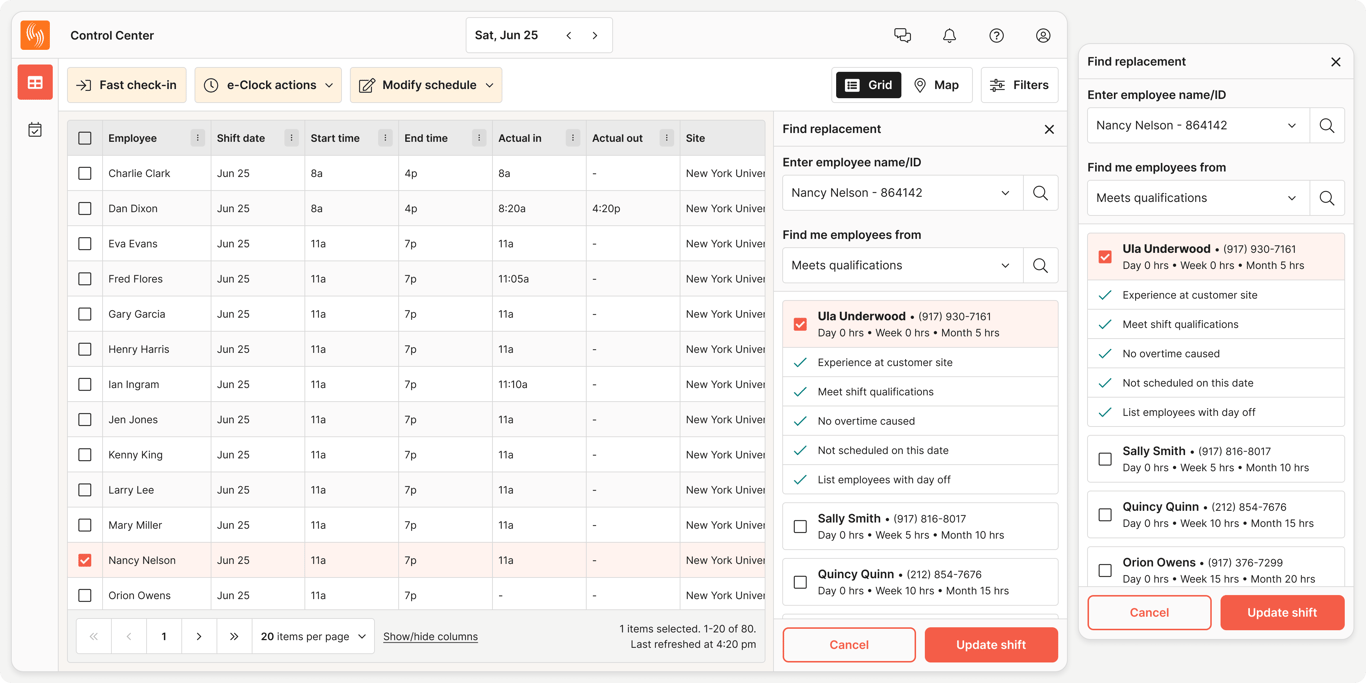
Task: Close the floating Find replacement panel
Action: (x=1336, y=62)
